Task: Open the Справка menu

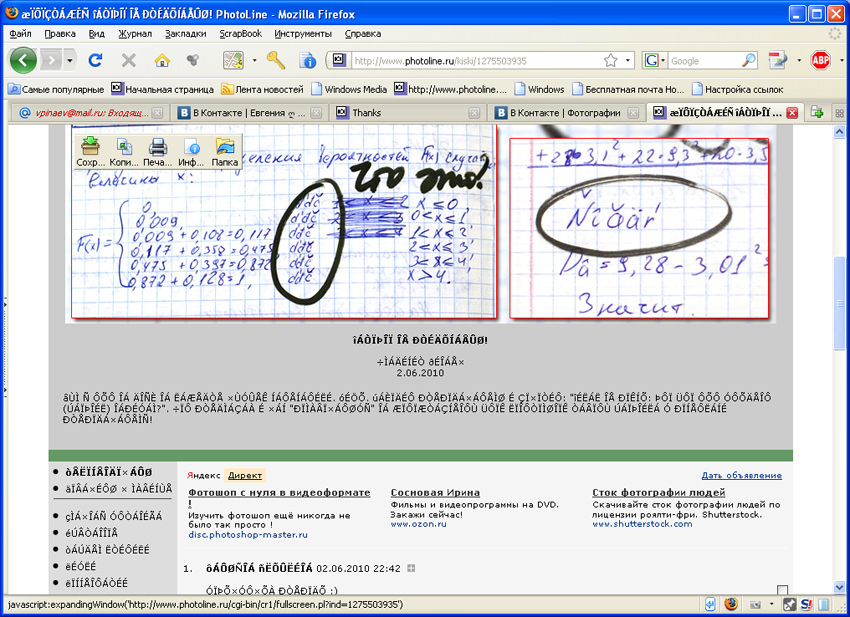Action: (363, 34)
